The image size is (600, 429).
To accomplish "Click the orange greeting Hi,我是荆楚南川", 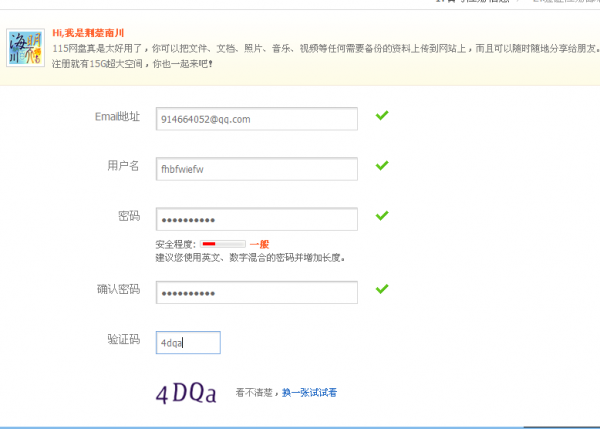I will point(88,33).
